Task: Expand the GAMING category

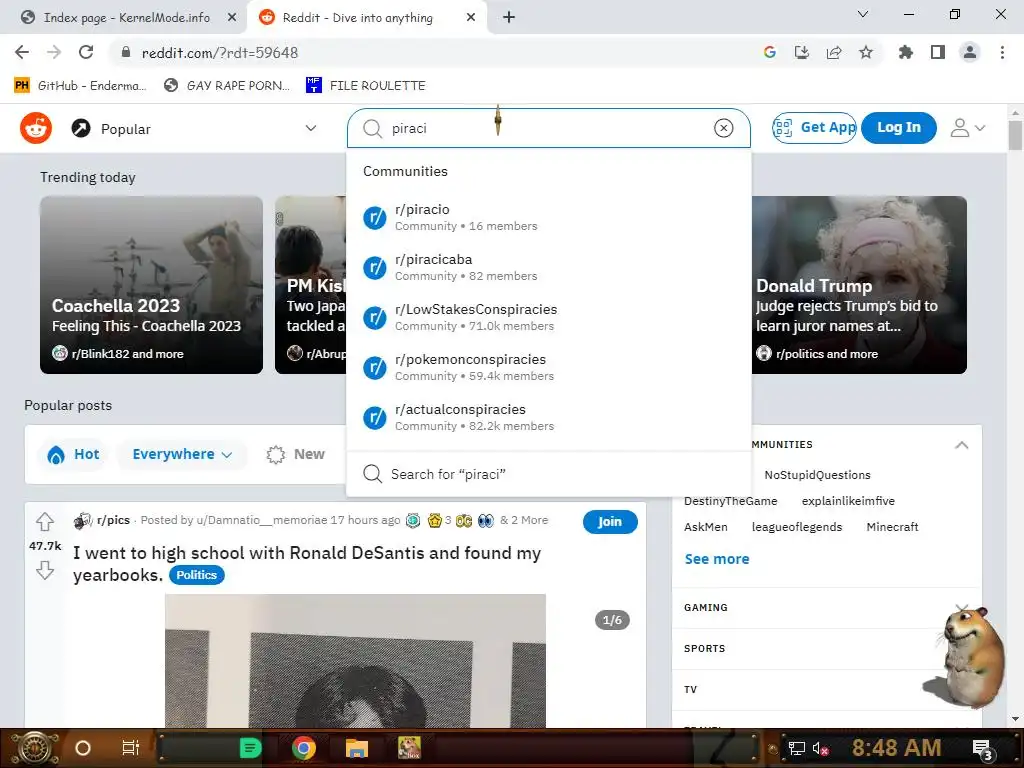Action: pos(827,608)
